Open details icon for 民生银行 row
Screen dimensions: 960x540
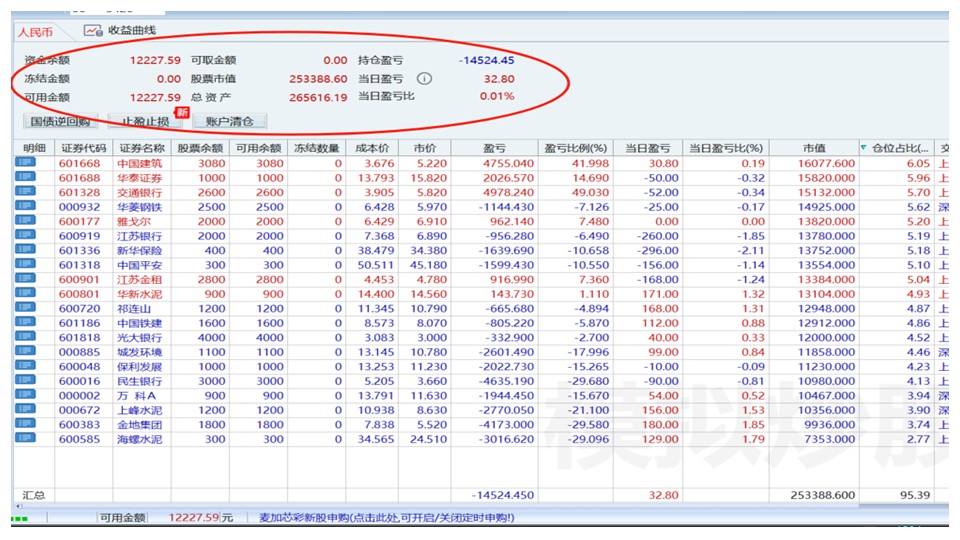coord(25,380)
